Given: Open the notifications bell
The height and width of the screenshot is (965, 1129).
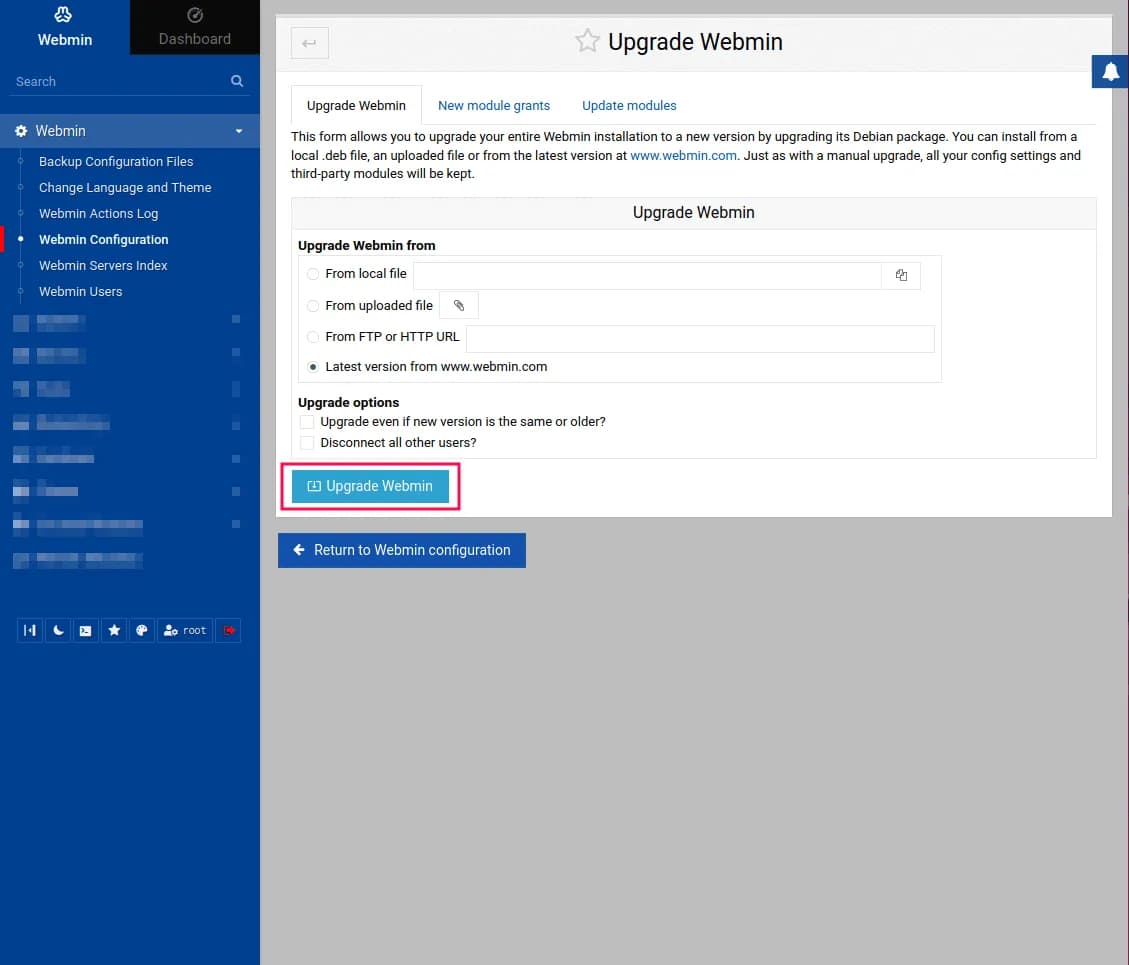Looking at the screenshot, I should (x=1110, y=71).
